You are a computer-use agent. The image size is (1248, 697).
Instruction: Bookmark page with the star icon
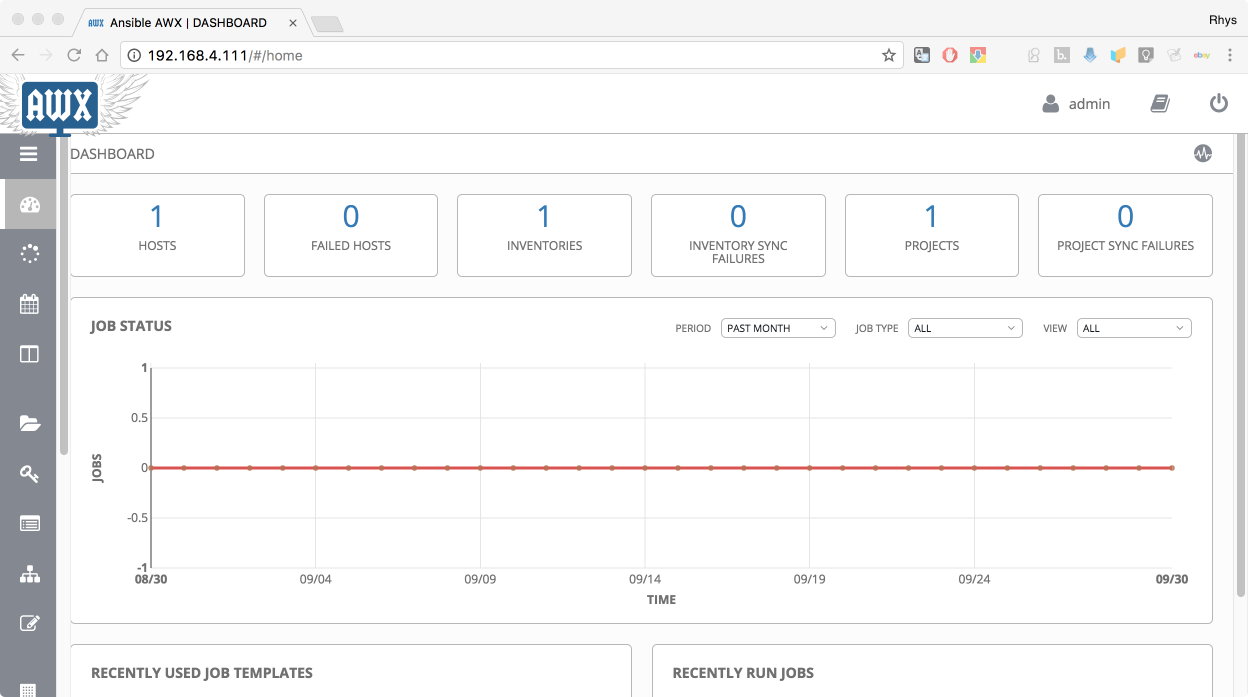pos(888,55)
